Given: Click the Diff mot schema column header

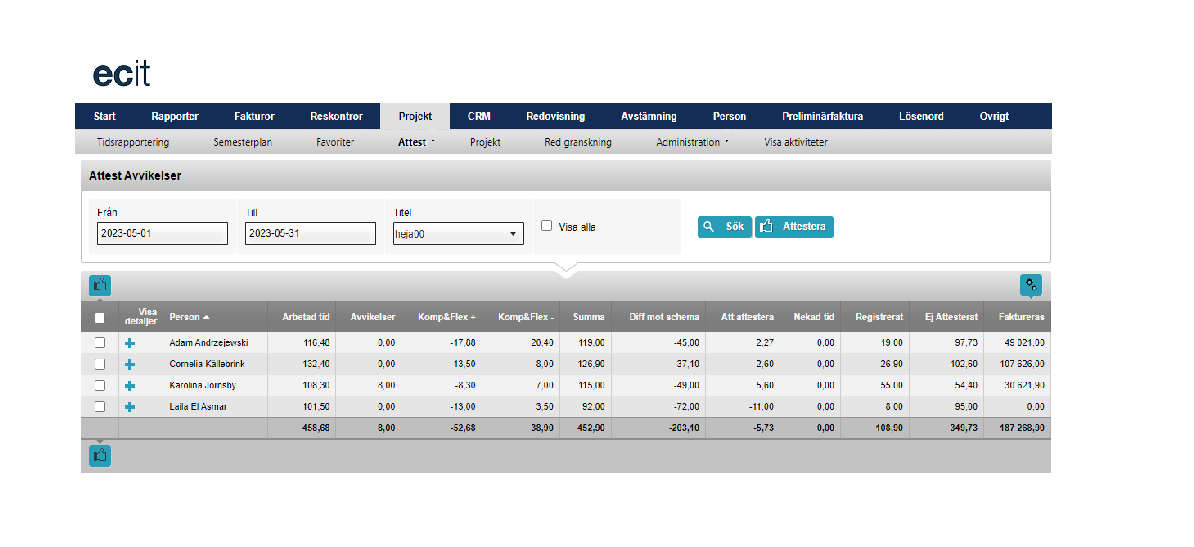Looking at the screenshot, I should 664,317.
